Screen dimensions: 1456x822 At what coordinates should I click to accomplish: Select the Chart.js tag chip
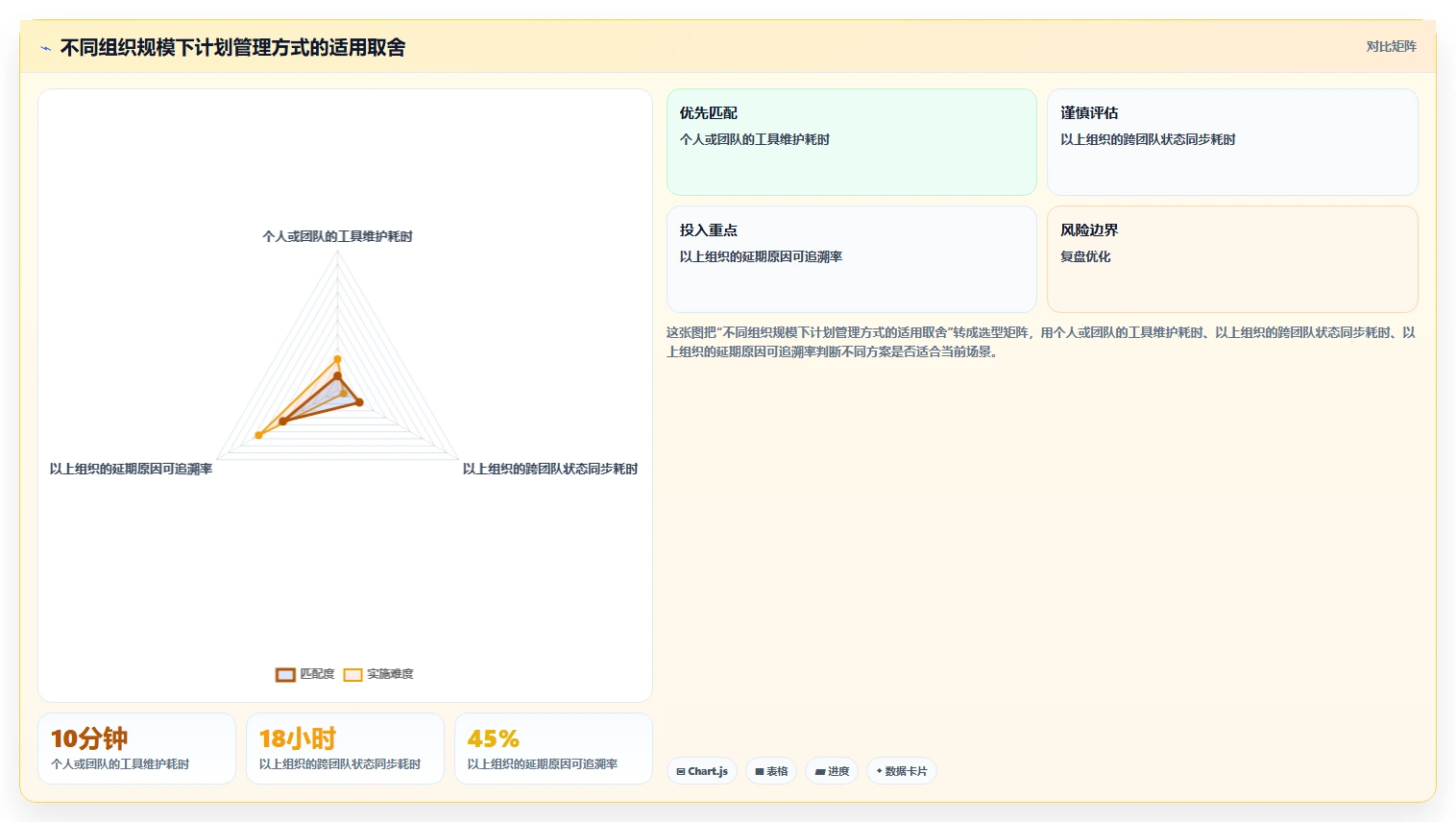point(702,771)
